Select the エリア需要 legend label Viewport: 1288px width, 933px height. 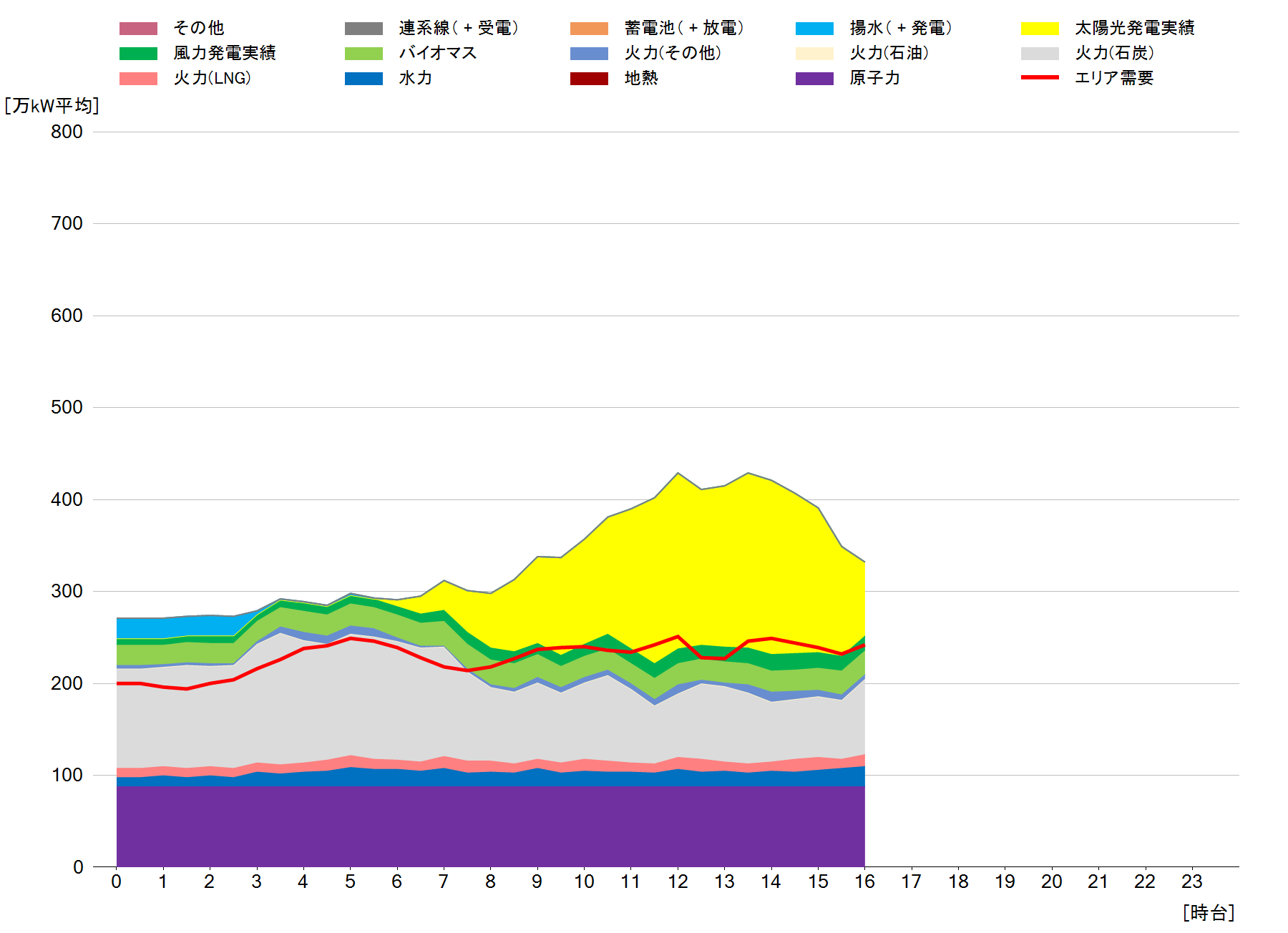click(x=1114, y=78)
